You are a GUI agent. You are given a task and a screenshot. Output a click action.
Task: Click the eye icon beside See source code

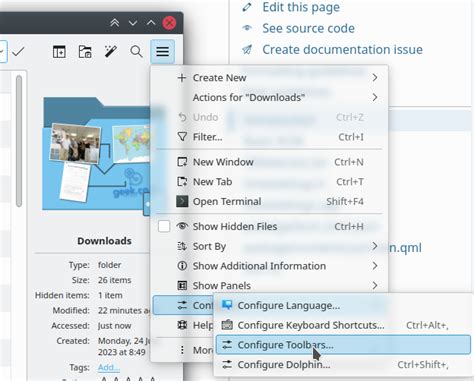(247, 28)
